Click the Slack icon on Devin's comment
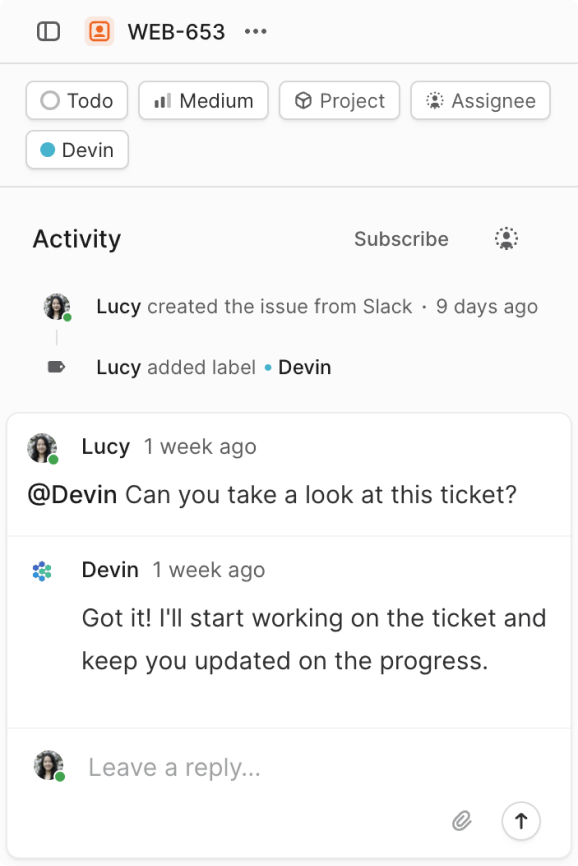Image resolution: width=578 pixels, height=866 pixels. 41,570
